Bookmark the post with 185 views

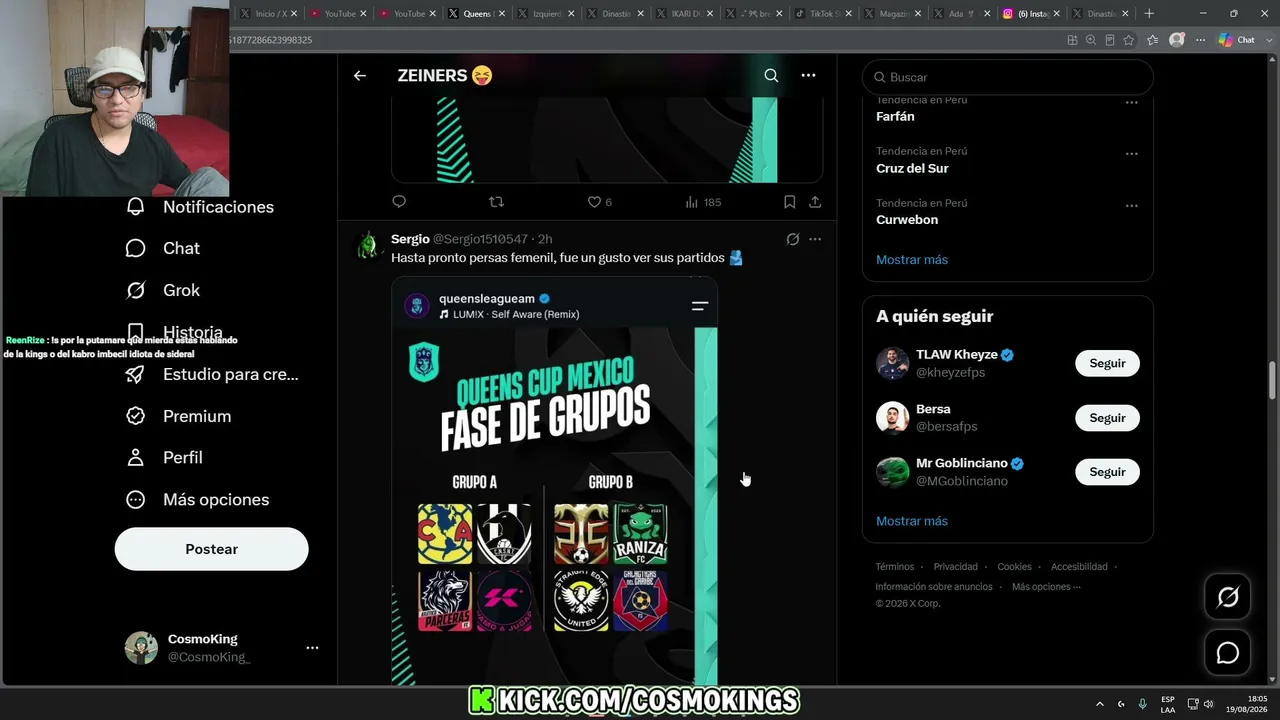(789, 202)
